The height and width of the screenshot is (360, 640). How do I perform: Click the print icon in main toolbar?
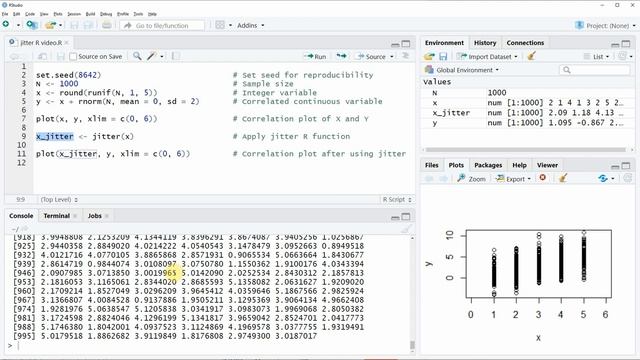pyautogui.click(x=107, y=25)
